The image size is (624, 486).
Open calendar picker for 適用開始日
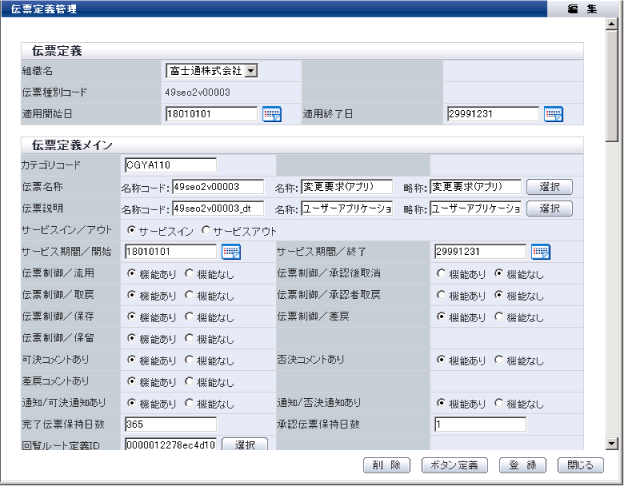point(272,114)
